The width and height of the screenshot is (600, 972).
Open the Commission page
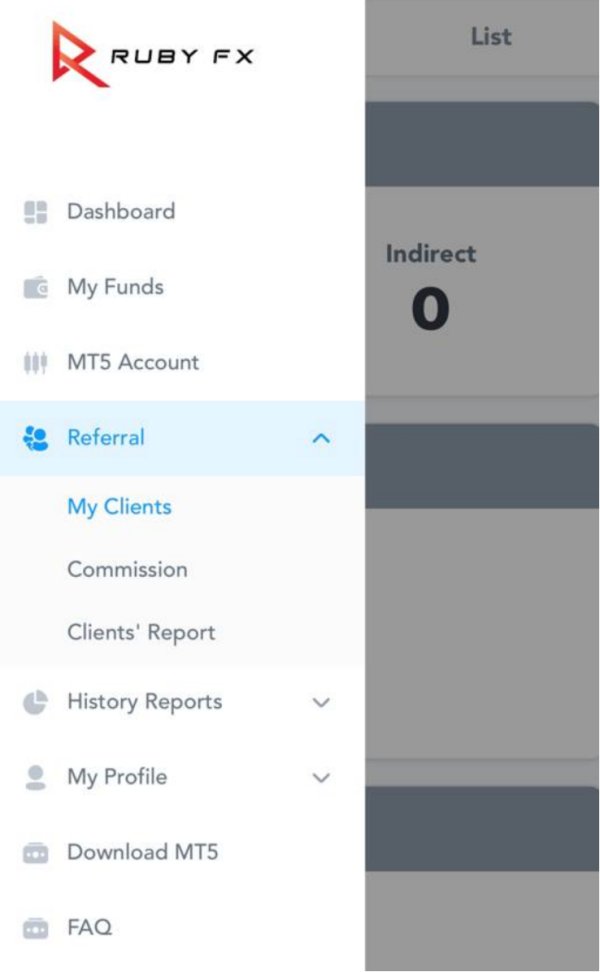pos(127,570)
